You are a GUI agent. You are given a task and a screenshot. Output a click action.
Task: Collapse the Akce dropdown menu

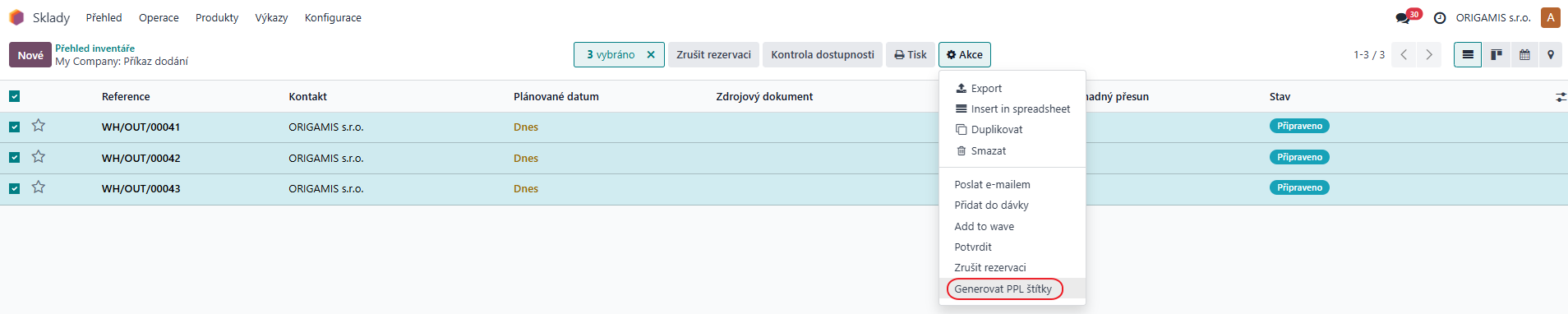pyautogui.click(x=964, y=55)
